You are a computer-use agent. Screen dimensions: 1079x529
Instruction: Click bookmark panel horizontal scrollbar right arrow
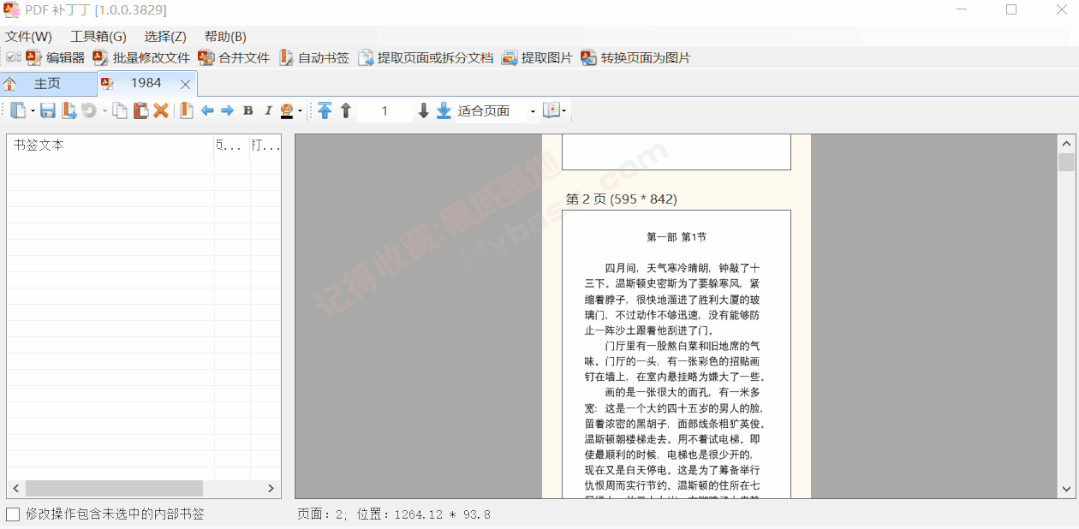point(272,488)
